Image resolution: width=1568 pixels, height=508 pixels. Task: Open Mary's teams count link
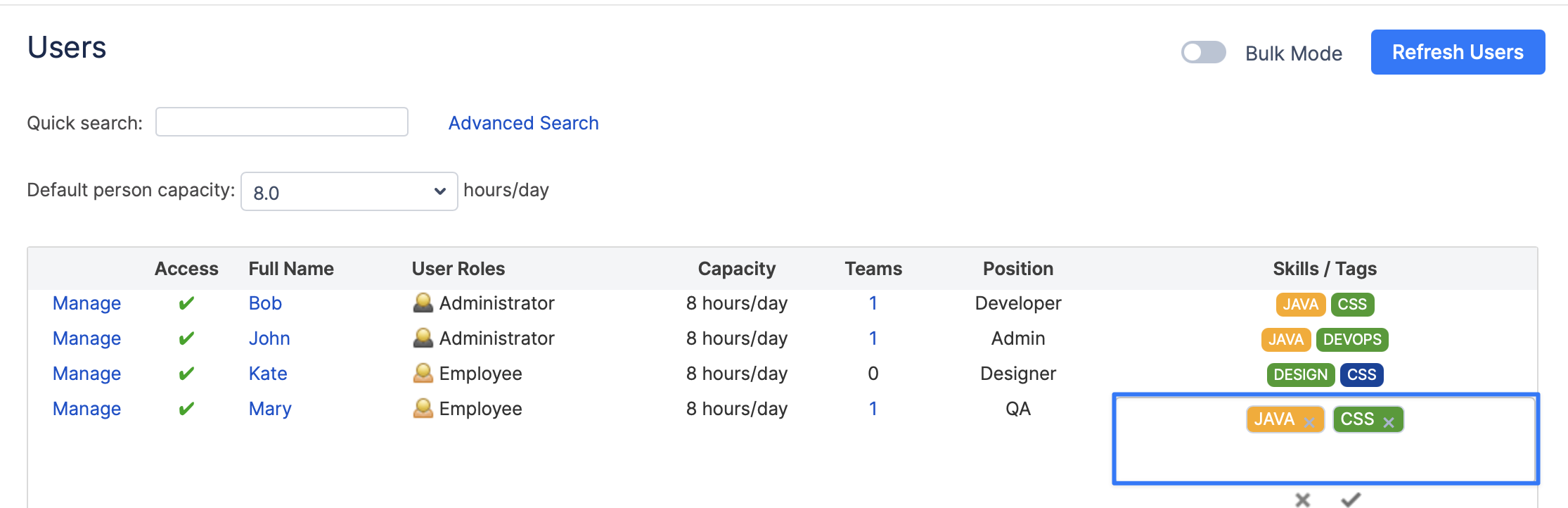click(873, 409)
